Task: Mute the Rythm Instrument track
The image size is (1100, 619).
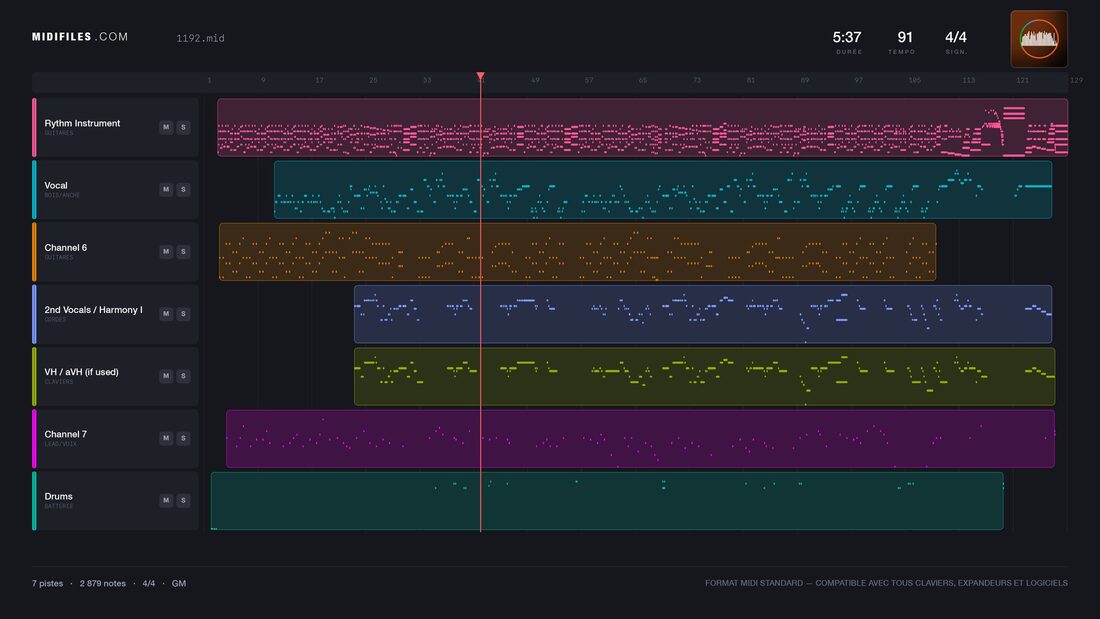Action: 166,127
